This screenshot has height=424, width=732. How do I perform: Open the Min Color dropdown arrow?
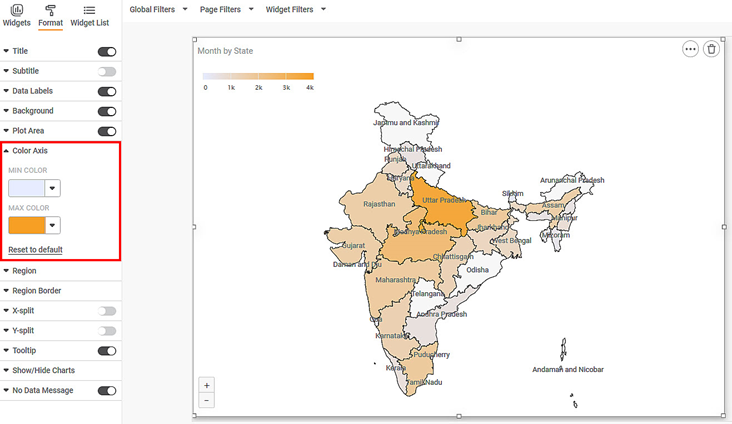pos(53,188)
